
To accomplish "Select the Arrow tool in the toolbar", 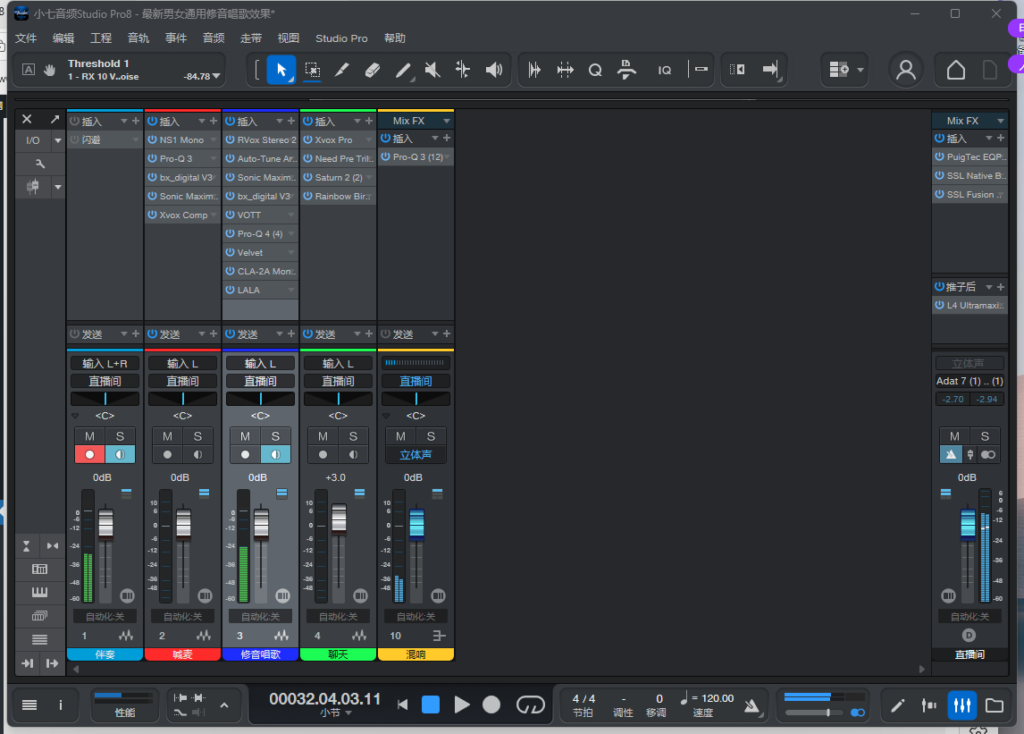I will pyautogui.click(x=281, y=70).
